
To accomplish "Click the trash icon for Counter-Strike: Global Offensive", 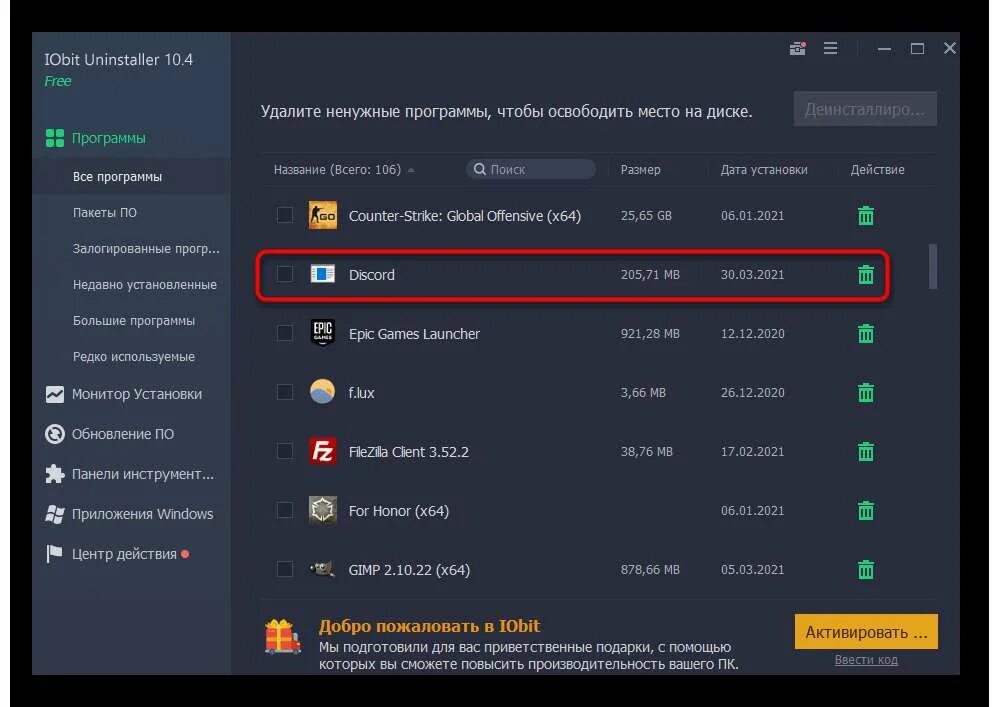I will (x=865, y=216).
